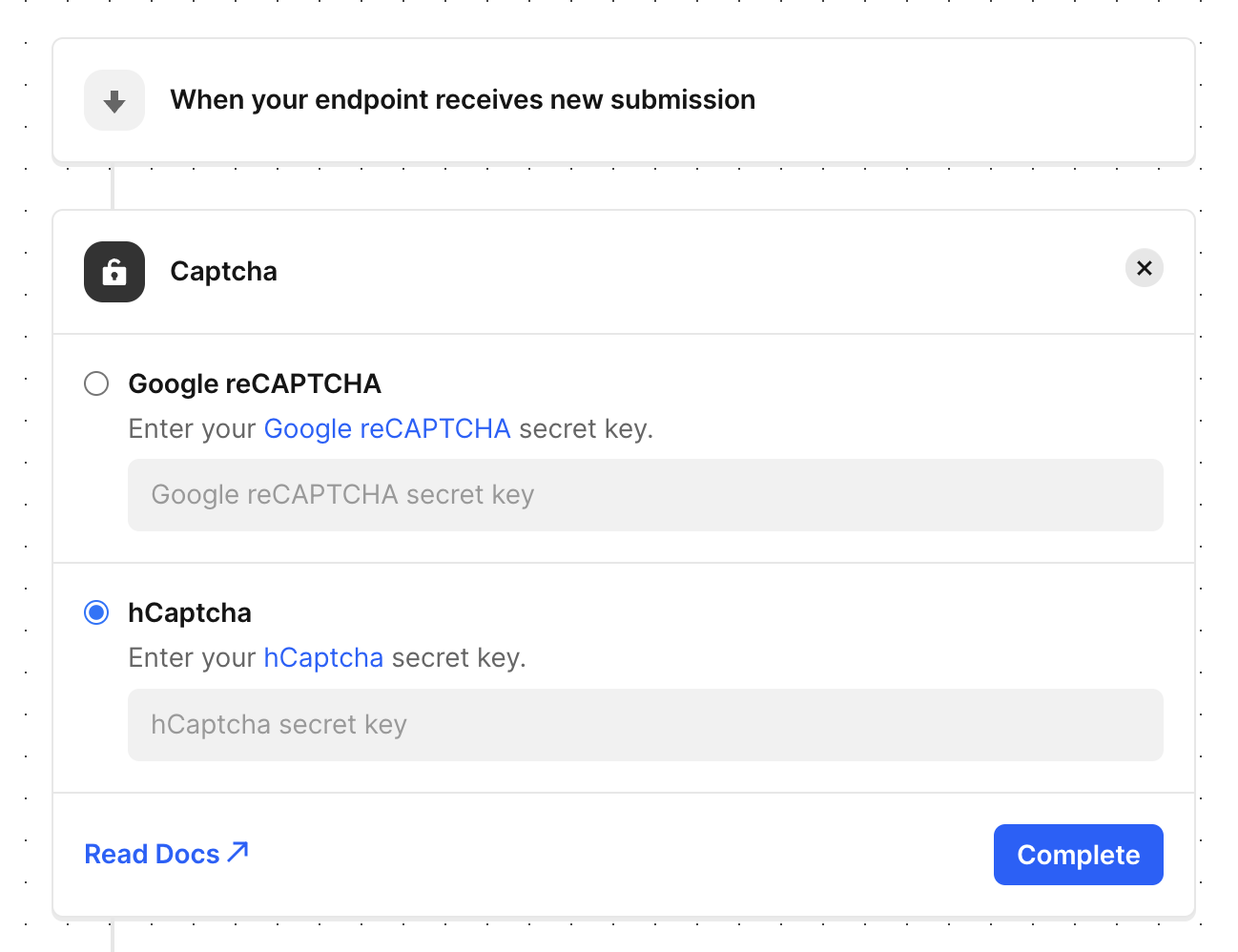Select the hCaptcha radio option
This screenshot has height=952, width=1238.
[96, 612]
